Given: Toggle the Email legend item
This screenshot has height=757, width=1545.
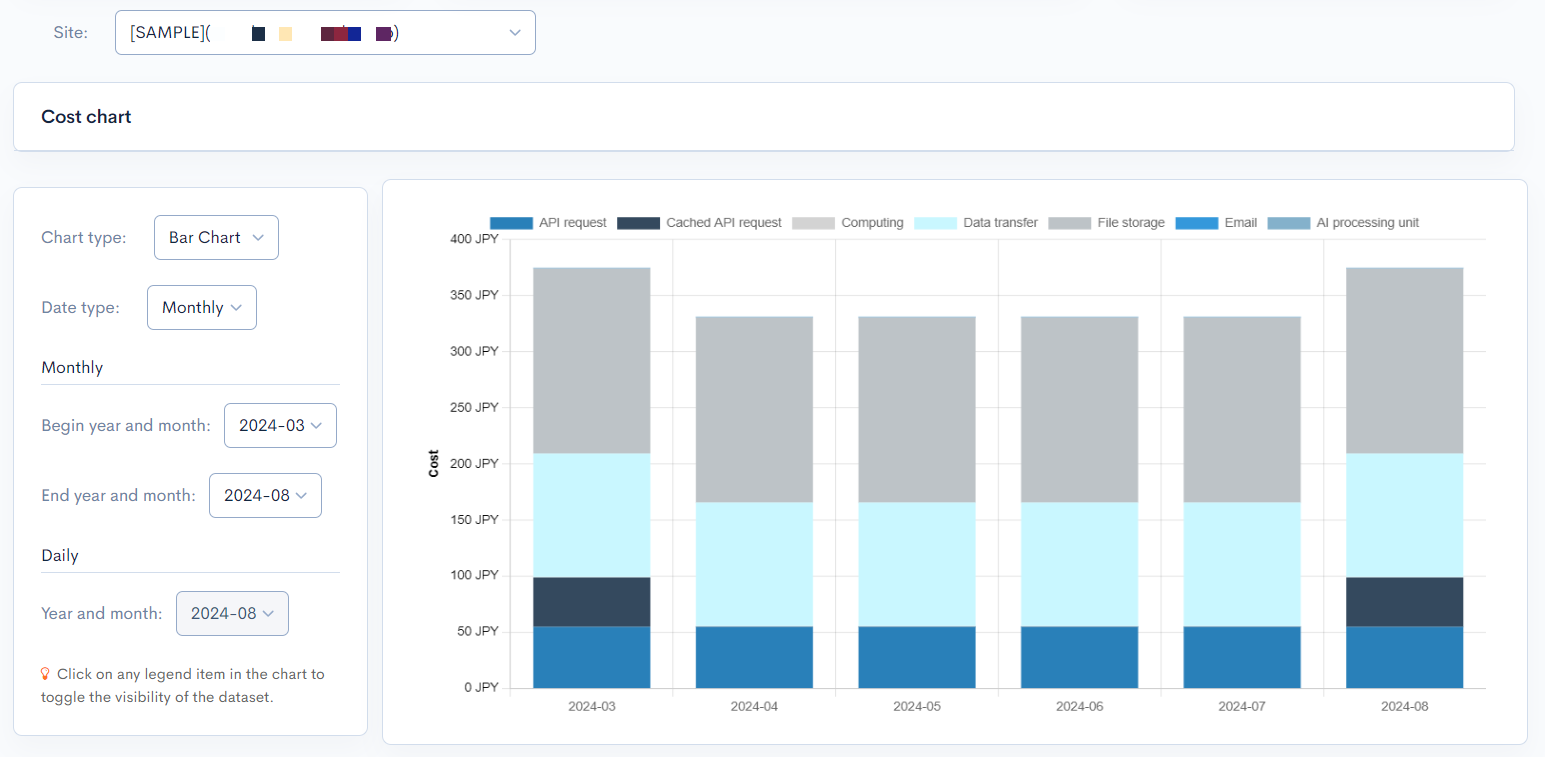Looking at the screenshot, I should tap(1216, 223).
